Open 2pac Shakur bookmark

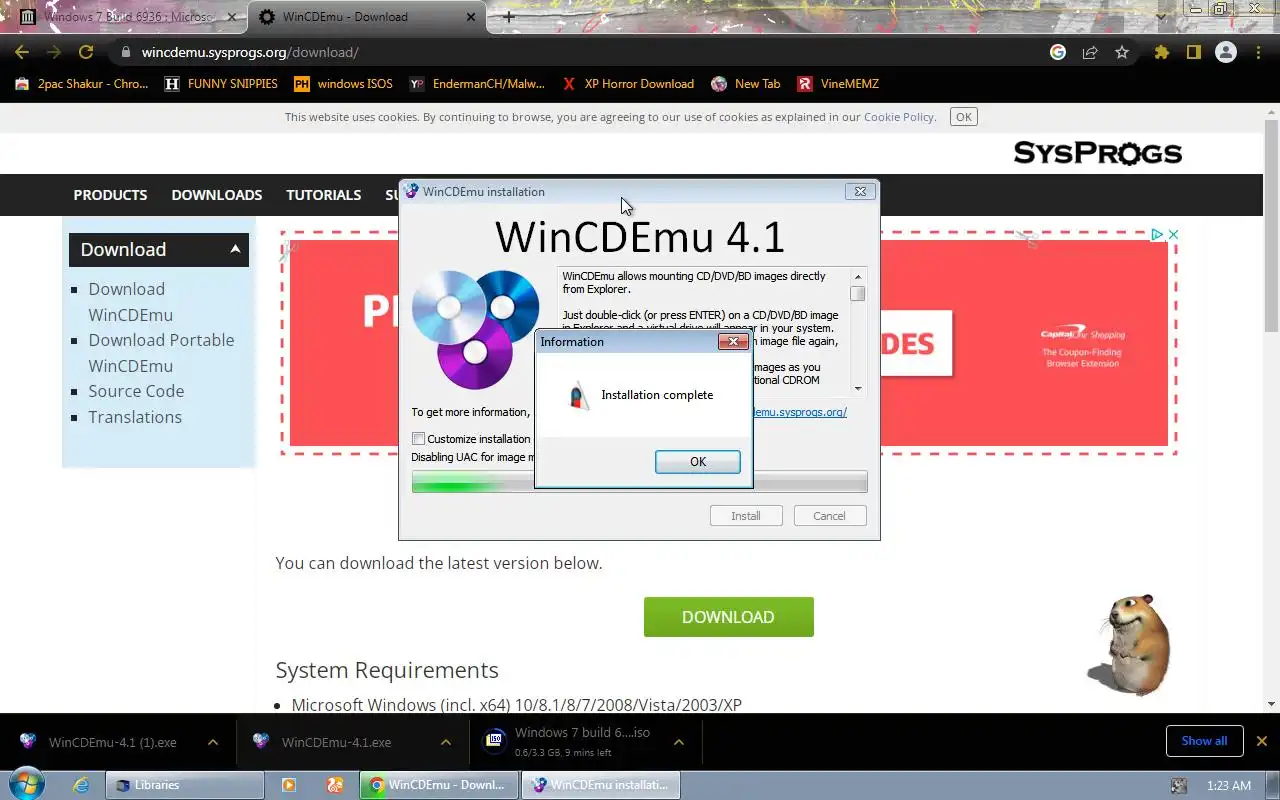tap(82, 84)
